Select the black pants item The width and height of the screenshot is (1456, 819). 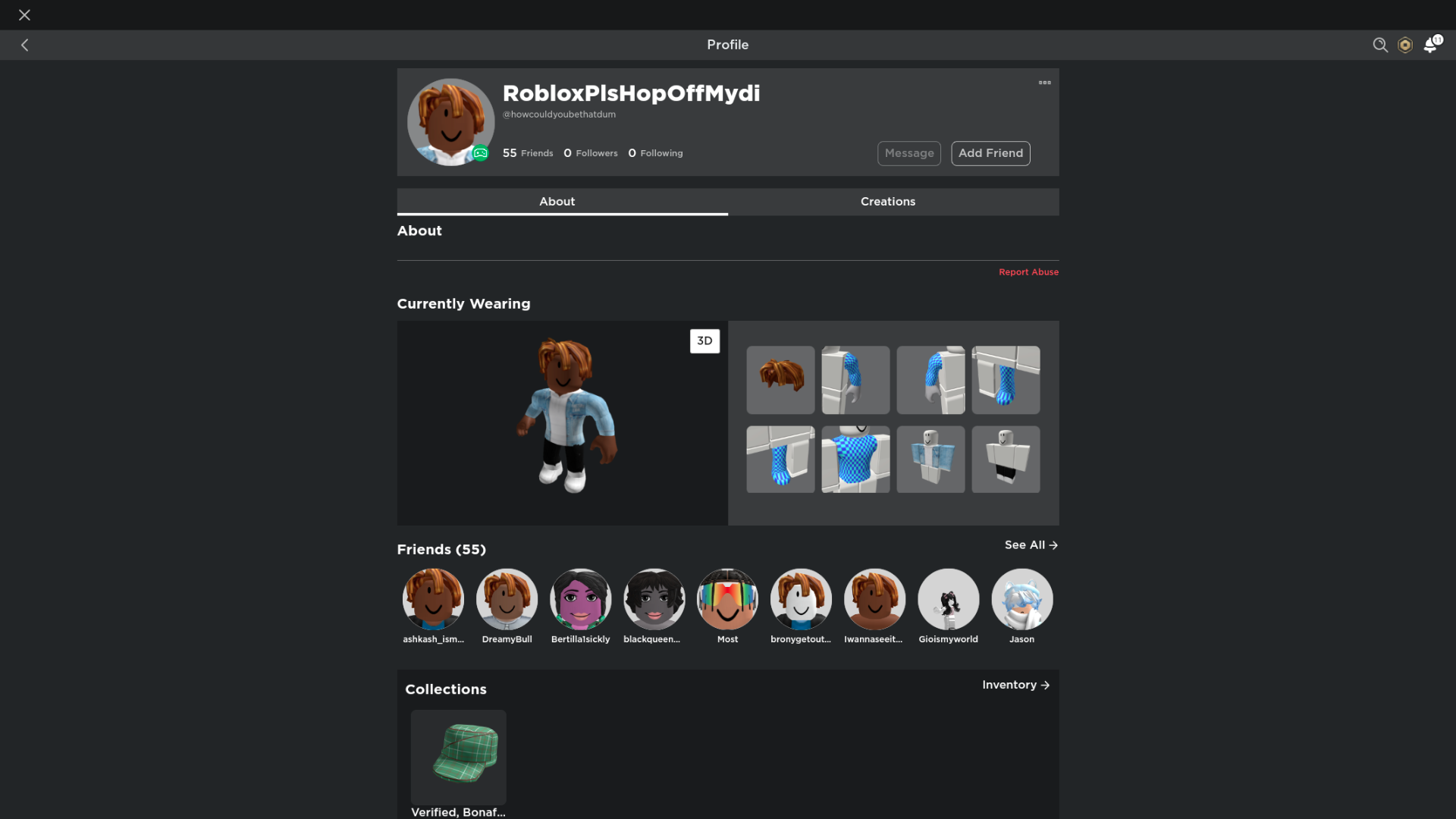pyautogui.click(x=1006, y=460)
